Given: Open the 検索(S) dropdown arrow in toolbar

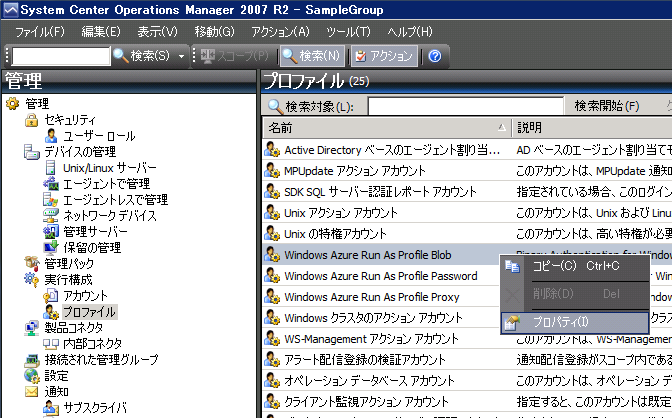Looking at the screenshot, I should (181, 56).
